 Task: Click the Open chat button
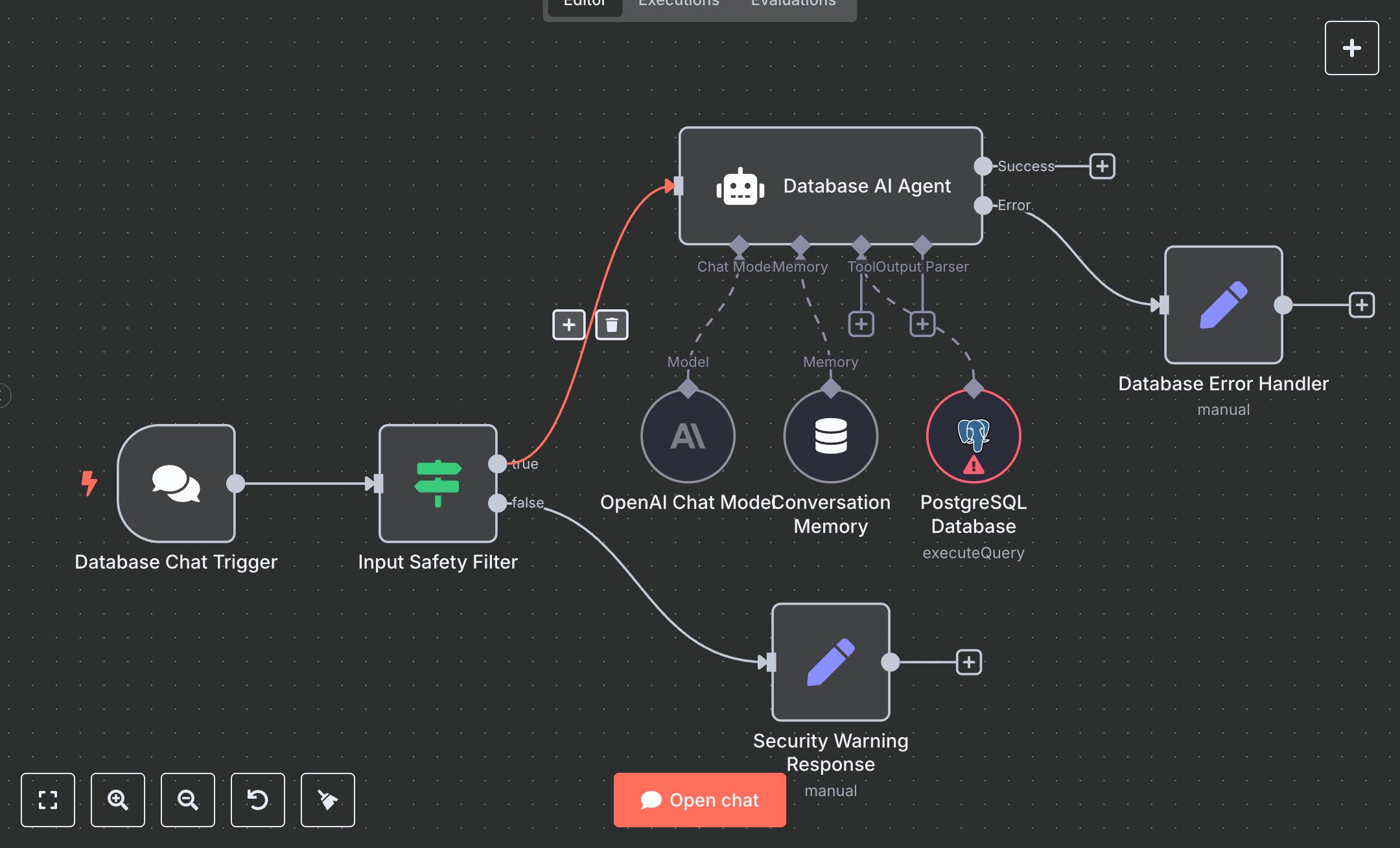pos(699,800)
